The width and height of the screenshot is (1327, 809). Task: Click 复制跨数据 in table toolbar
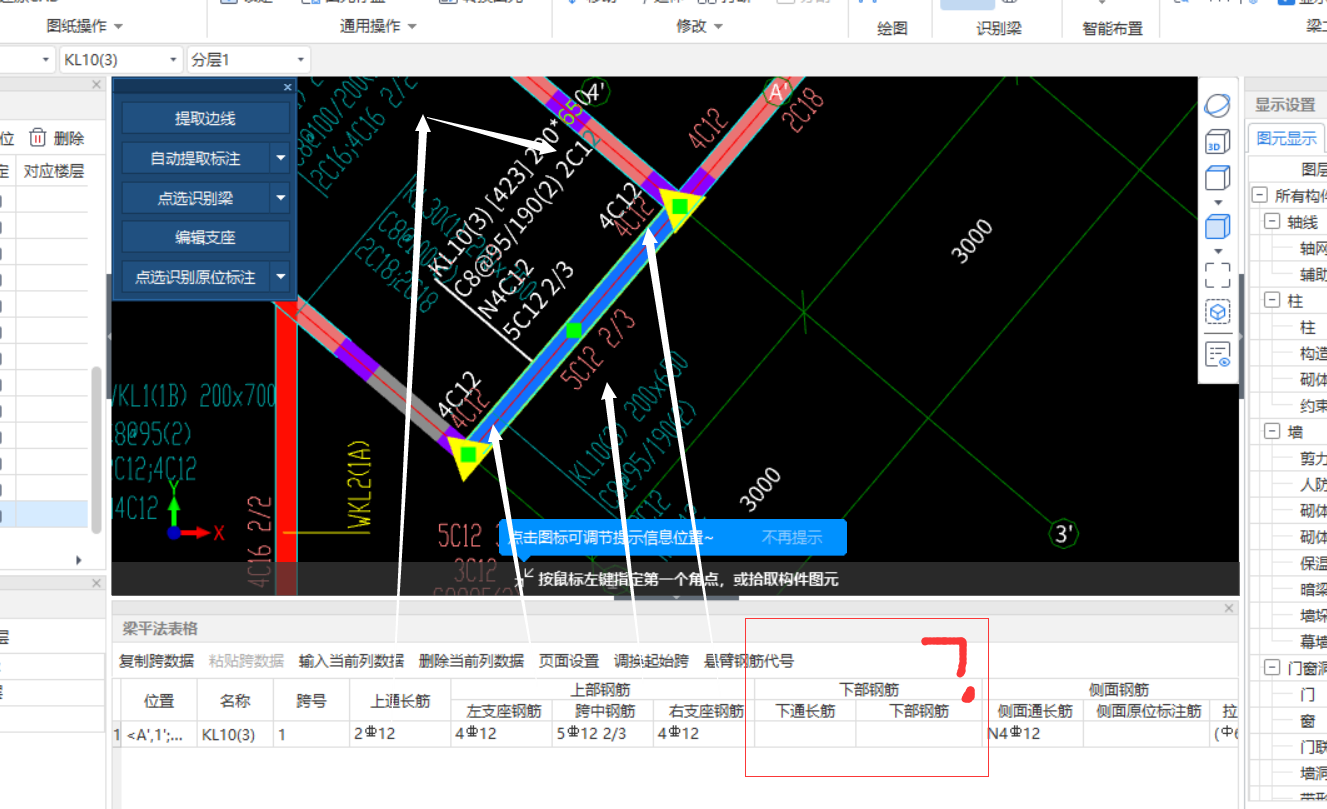pyautogui.click(x=156, y=661)
